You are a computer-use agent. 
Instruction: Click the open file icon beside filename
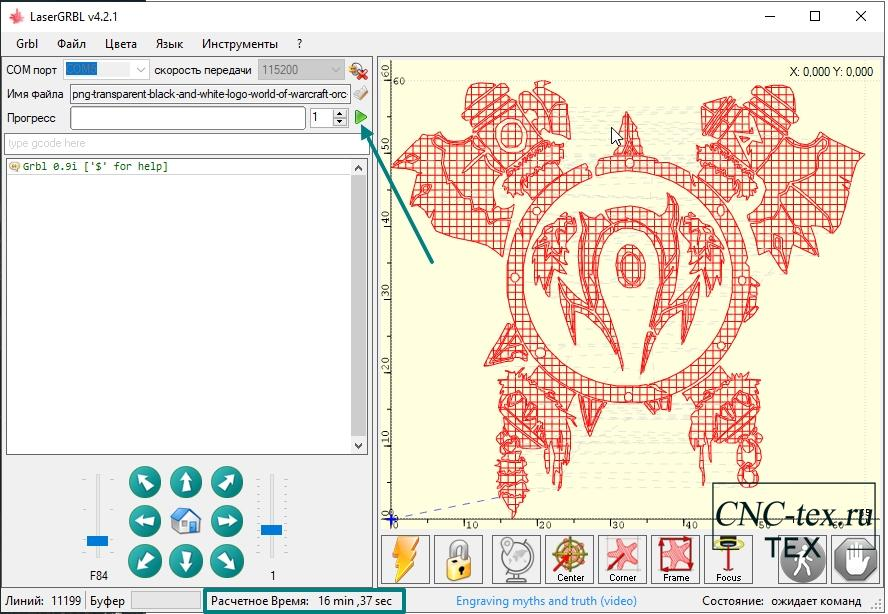[361, 93]
